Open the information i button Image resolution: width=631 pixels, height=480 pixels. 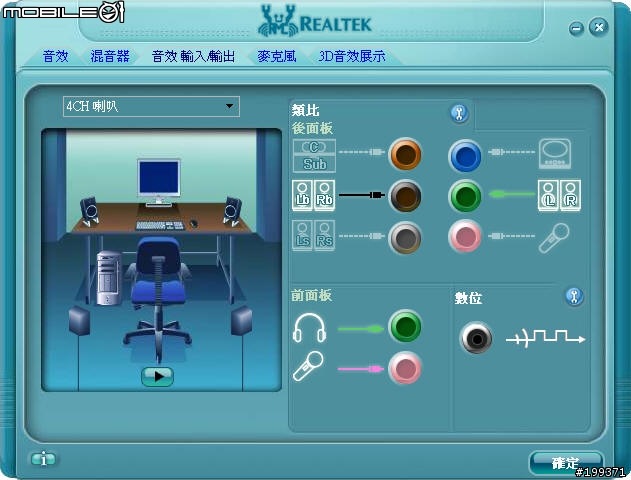[43, 459]
